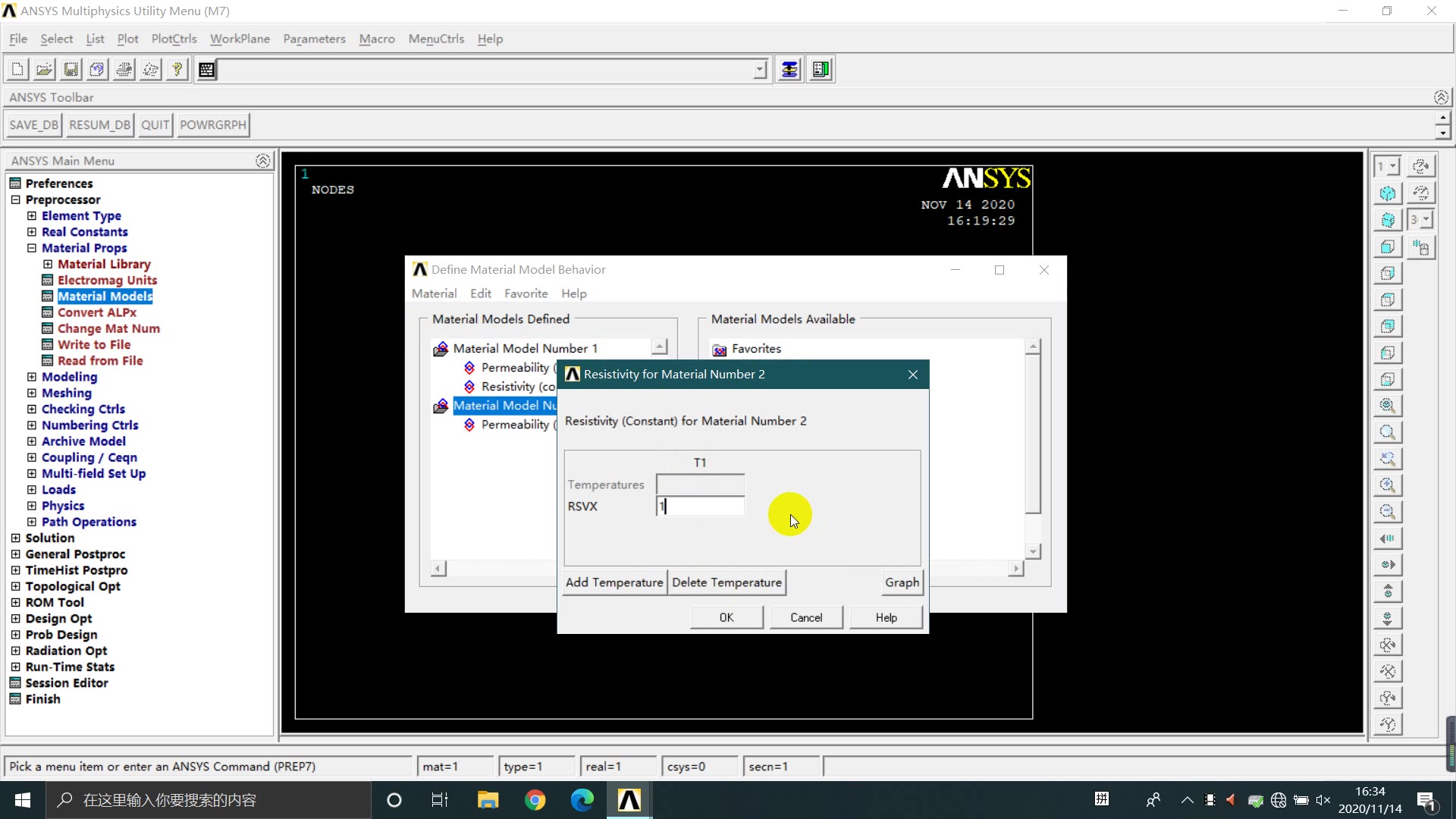Click the ANSYS Help question mark icon
This screenshot has width=1456, height=819.
177,70
